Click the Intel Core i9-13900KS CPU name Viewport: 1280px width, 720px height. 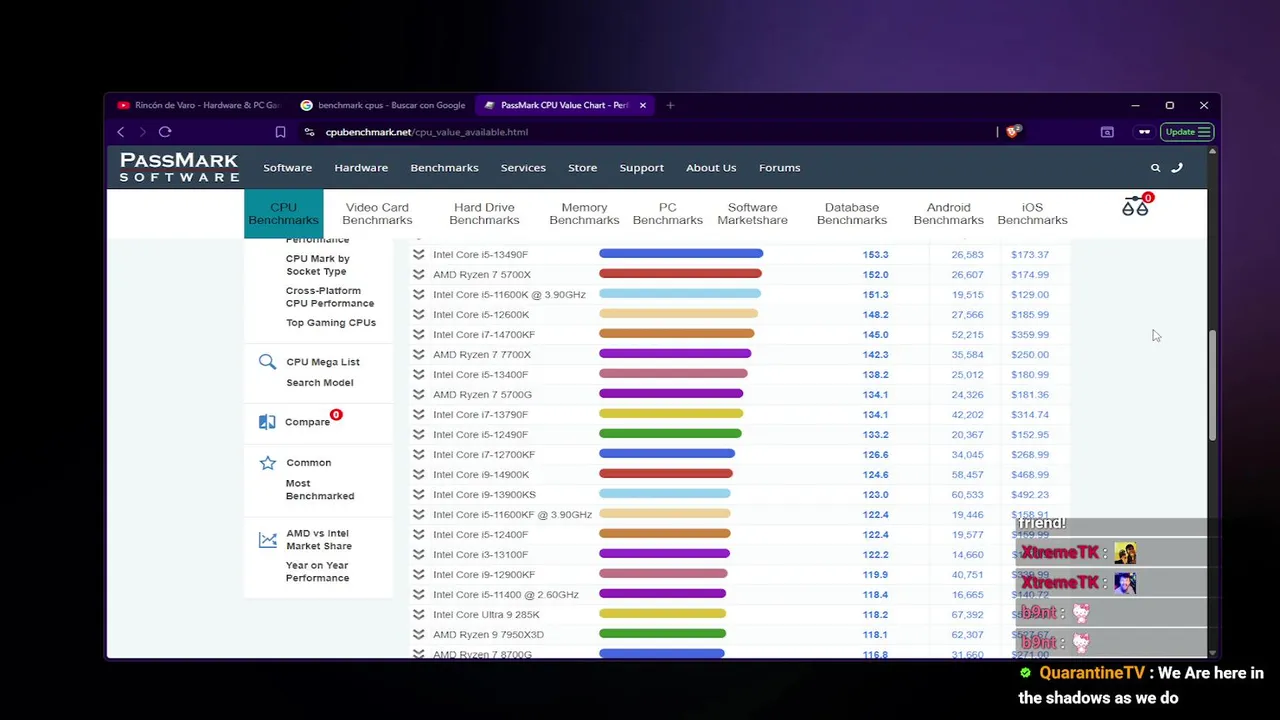click(x=484, y=495)
